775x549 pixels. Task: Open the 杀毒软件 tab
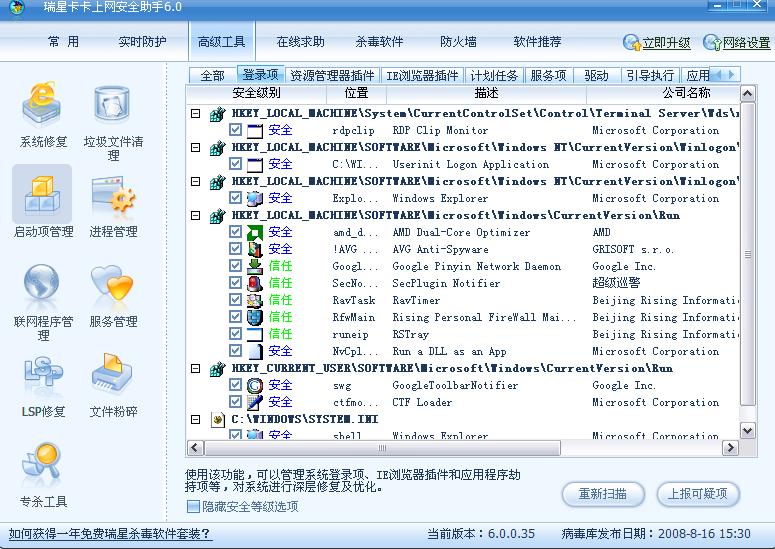[380, 42]
